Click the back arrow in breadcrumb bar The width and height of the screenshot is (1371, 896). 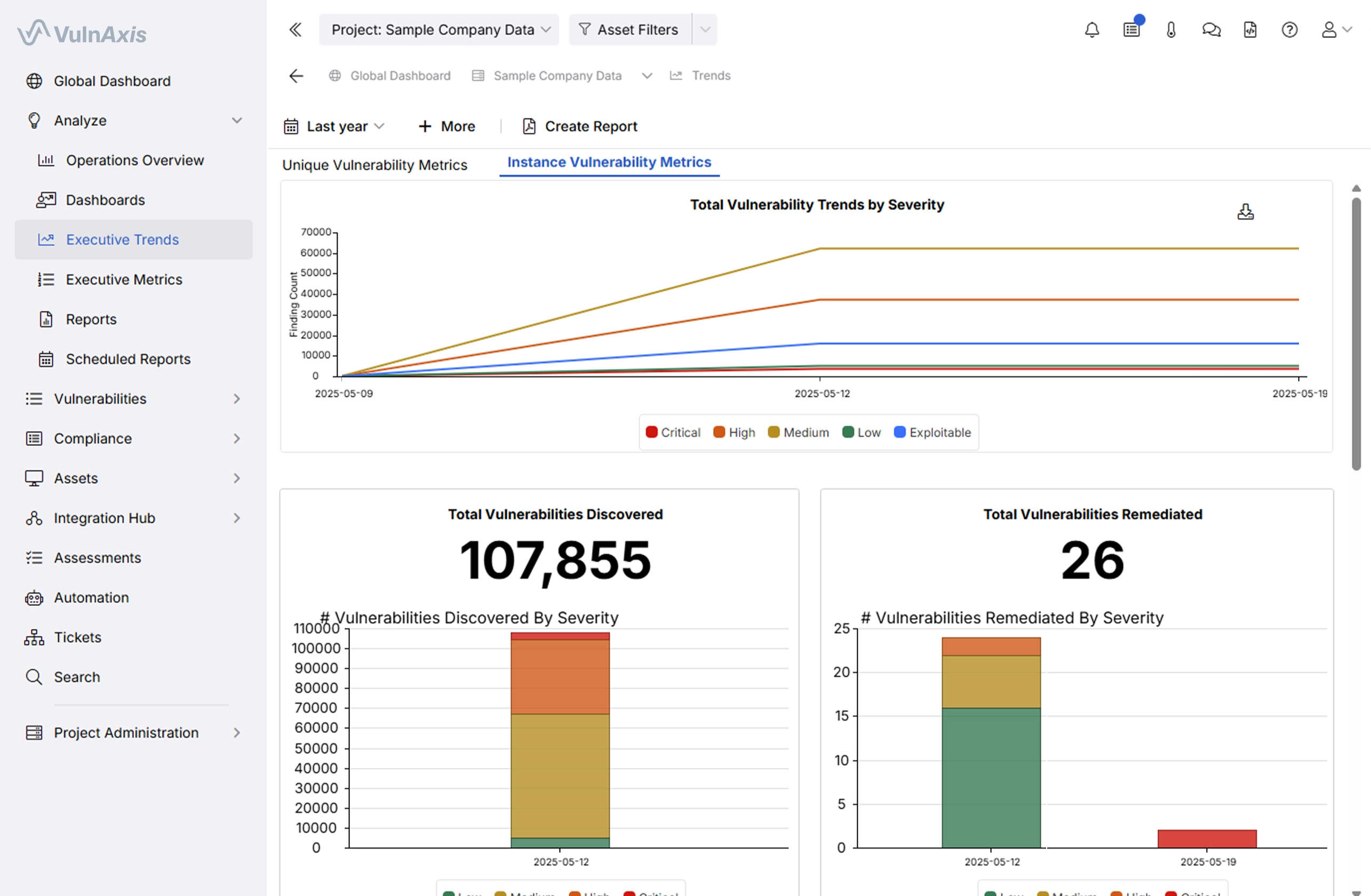tap(296, 75)
